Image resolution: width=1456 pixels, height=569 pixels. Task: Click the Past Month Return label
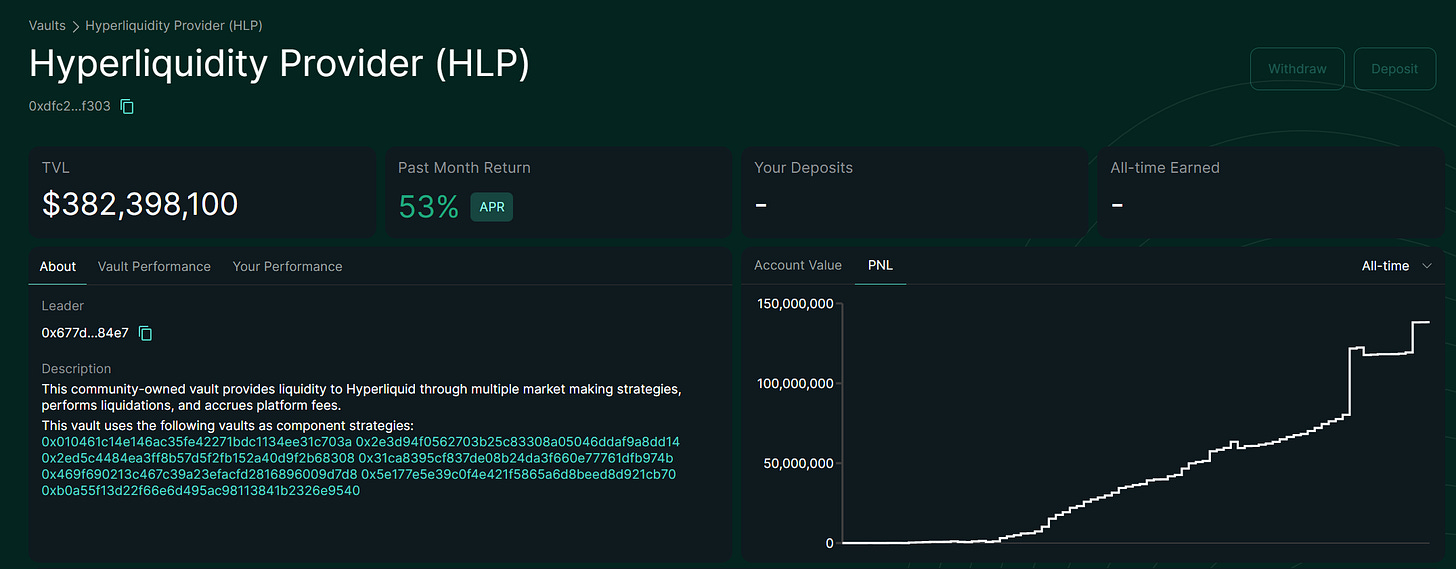(464, 168)
